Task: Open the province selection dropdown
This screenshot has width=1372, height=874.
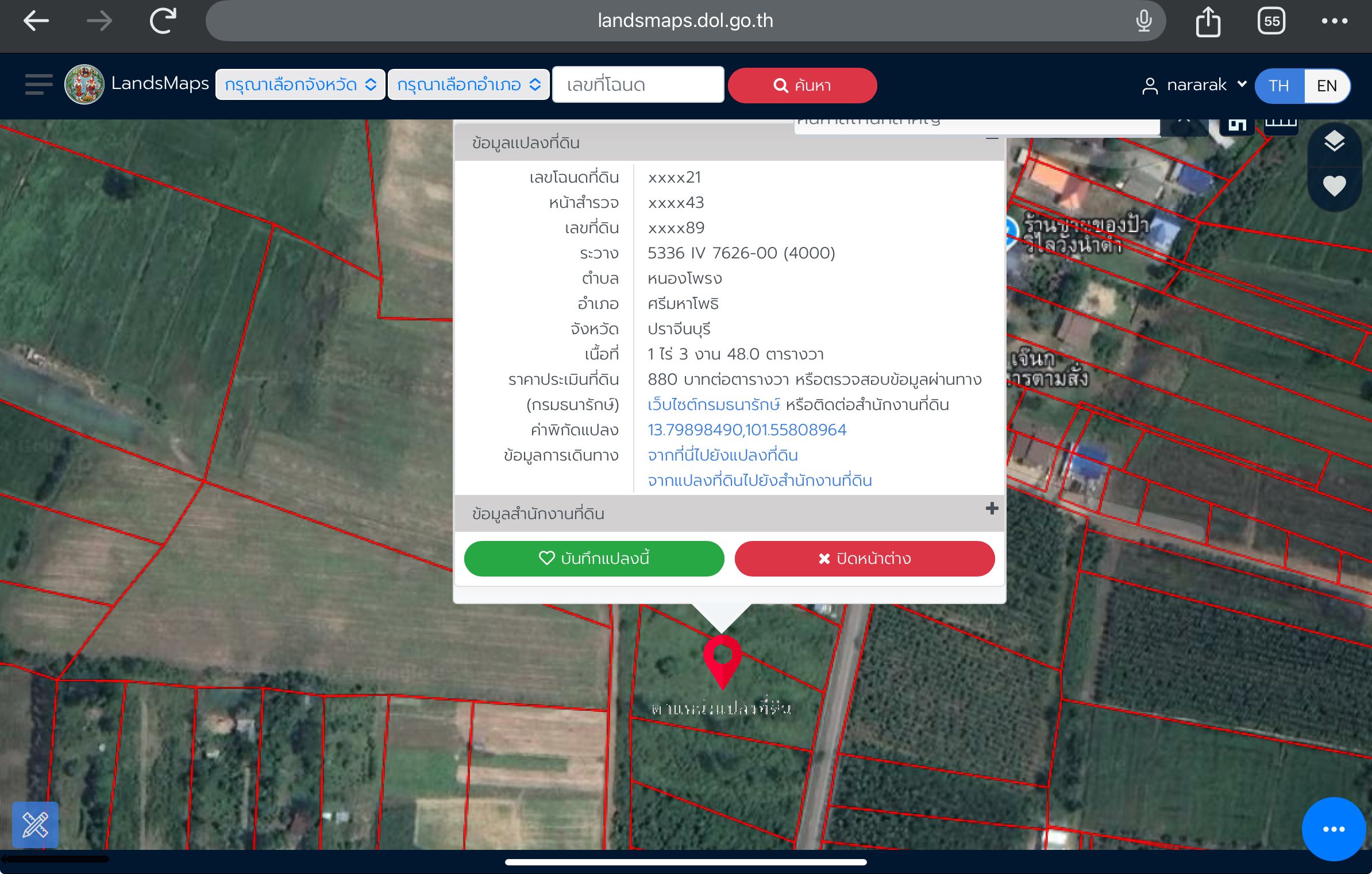Action: pos(300,85)
